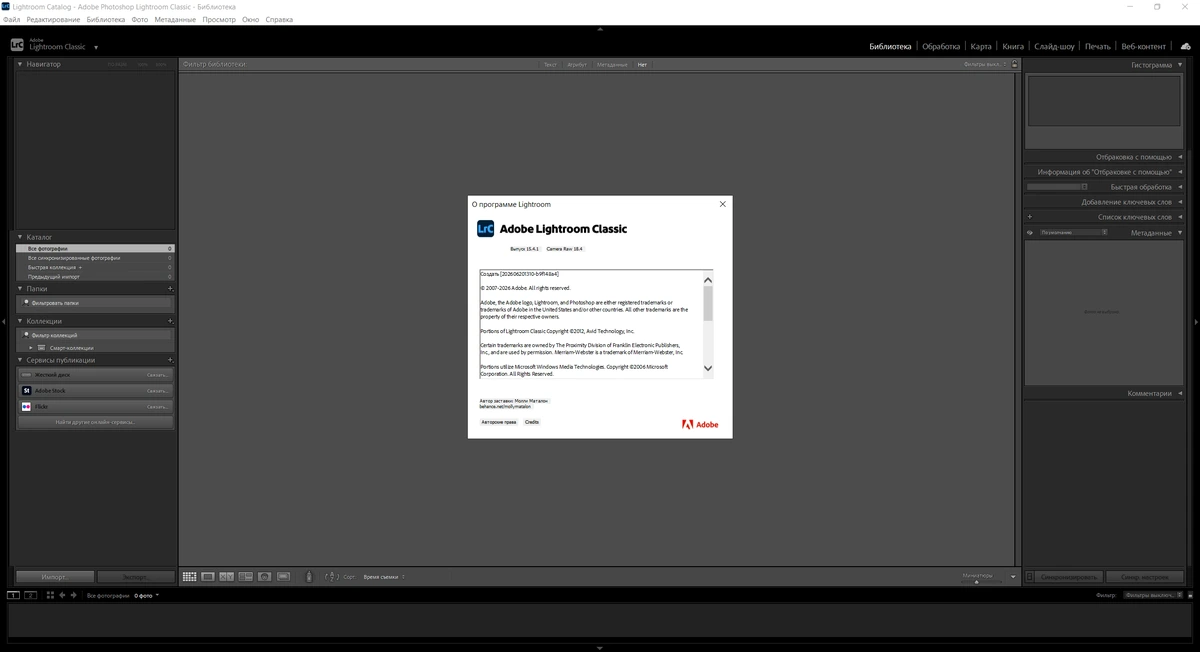The height and width of the screenshot is (652, 1200).
Task: Switch to the Печать module
Action: [1098, 46]
